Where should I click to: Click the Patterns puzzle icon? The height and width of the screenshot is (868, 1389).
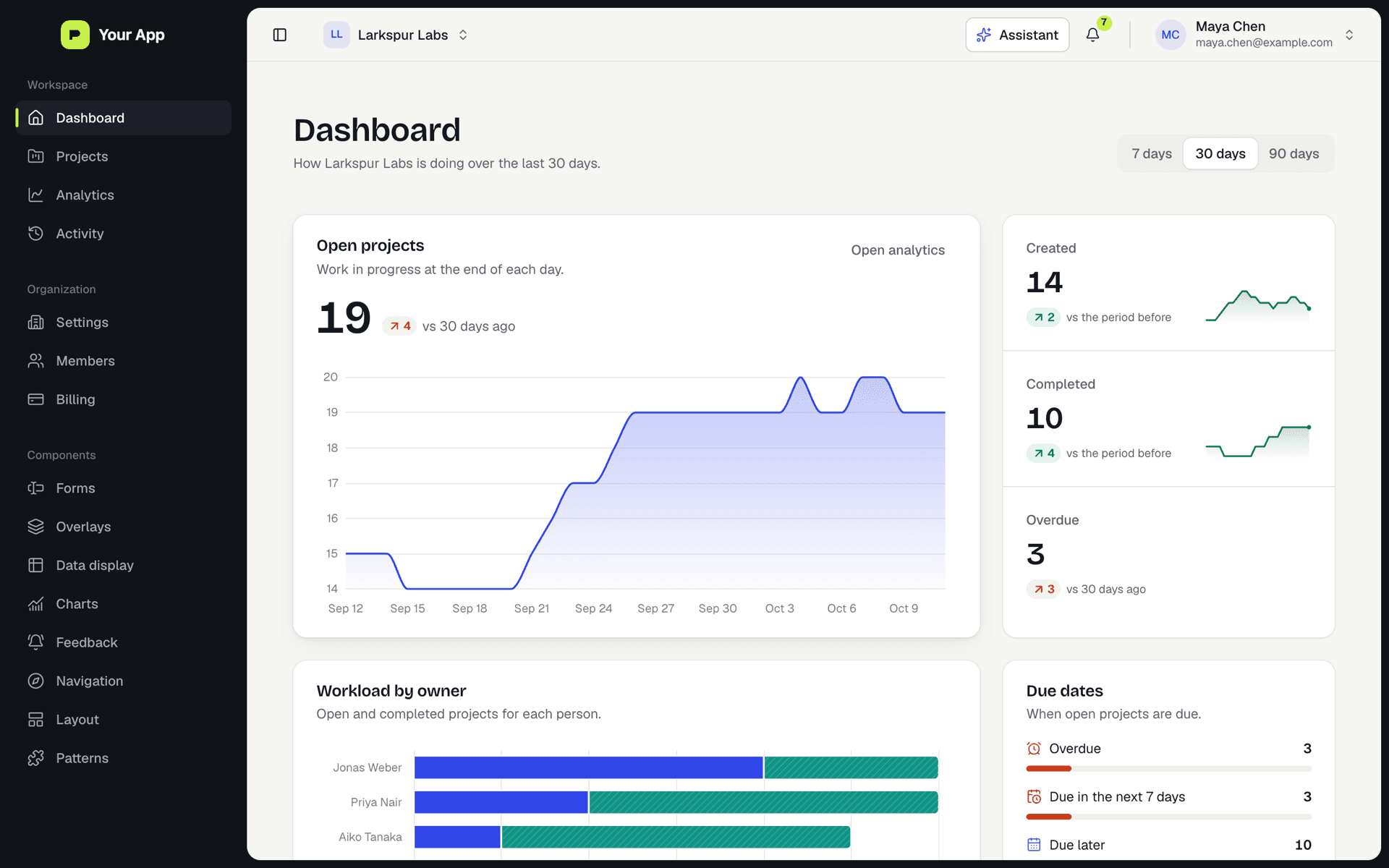36,757
